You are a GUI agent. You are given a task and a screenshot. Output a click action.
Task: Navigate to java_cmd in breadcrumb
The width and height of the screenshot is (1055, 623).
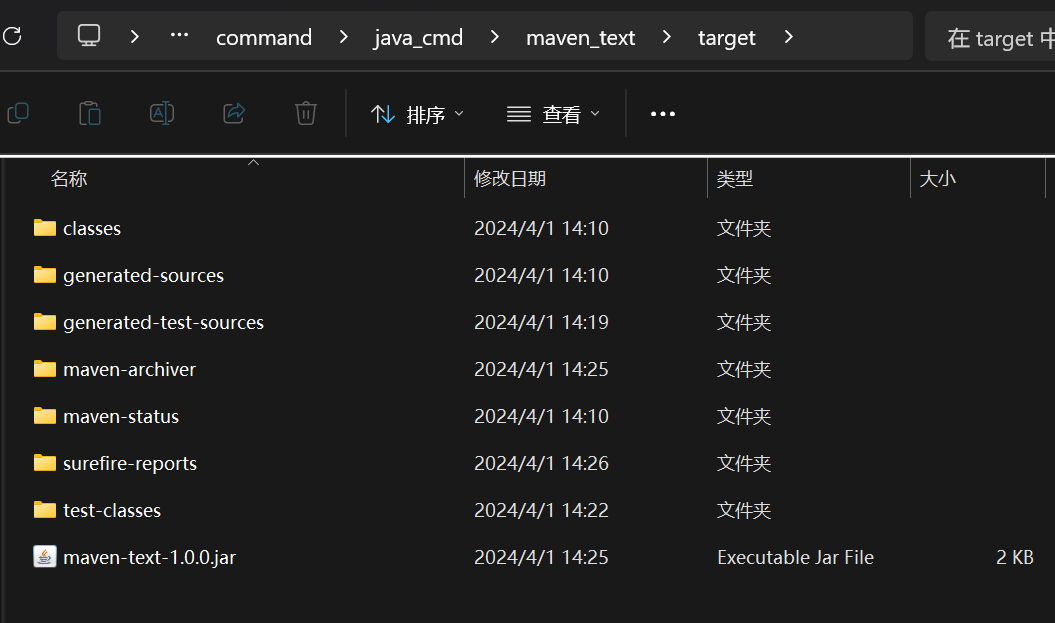pos(418,38)
